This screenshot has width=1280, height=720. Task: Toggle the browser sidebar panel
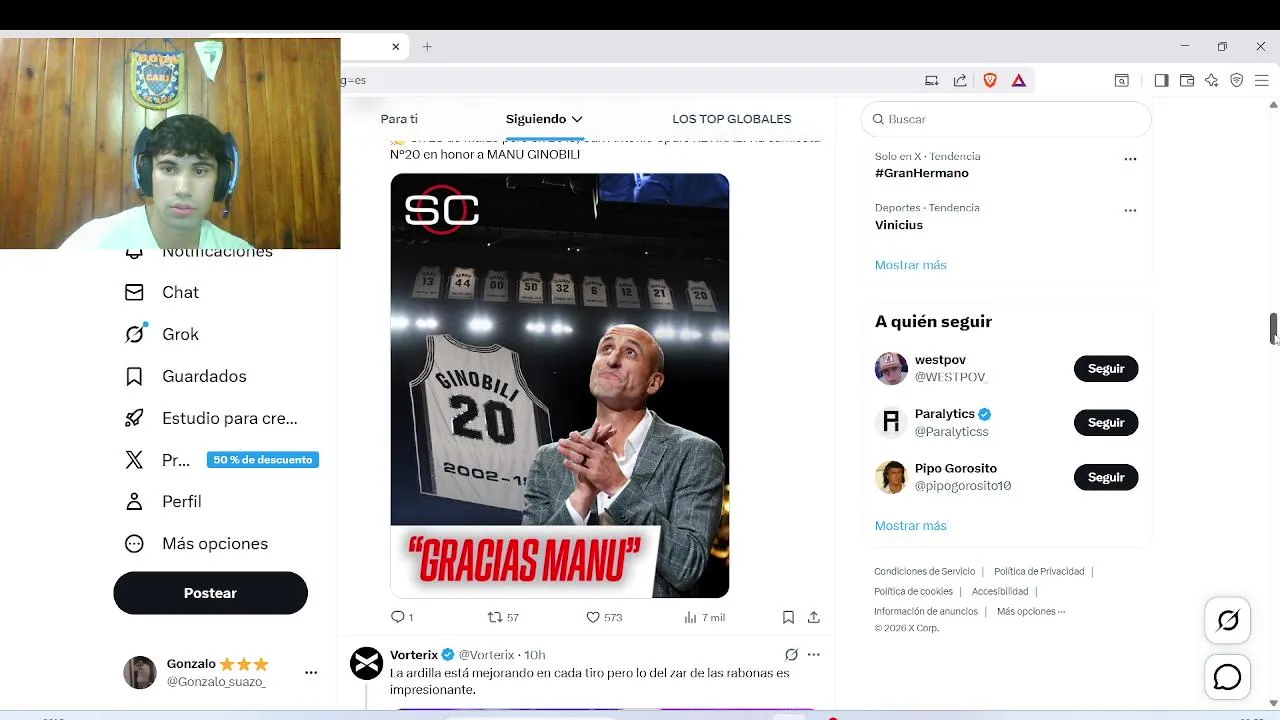[1161, 81]
